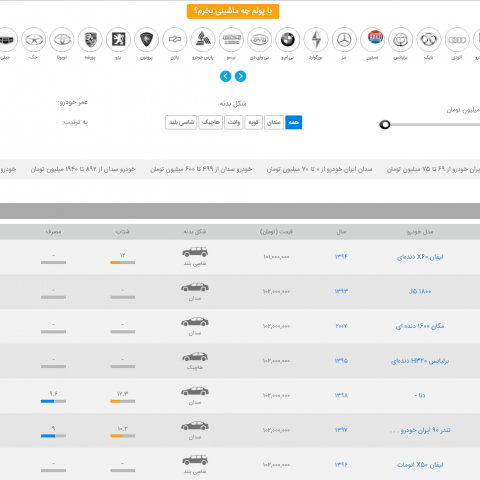Viewport: 480px width, 480px height.
Task: Click consumption bar 9.6 in Dena row
Action: (53, 401)
